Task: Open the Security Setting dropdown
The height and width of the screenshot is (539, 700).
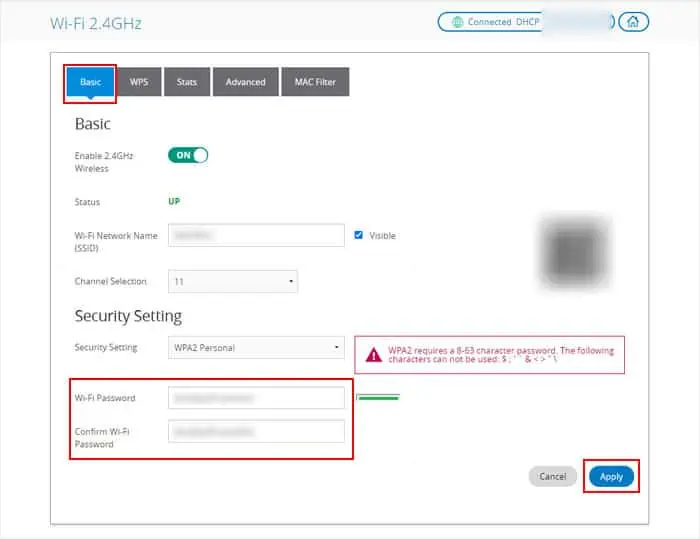Action: [256, 347]
